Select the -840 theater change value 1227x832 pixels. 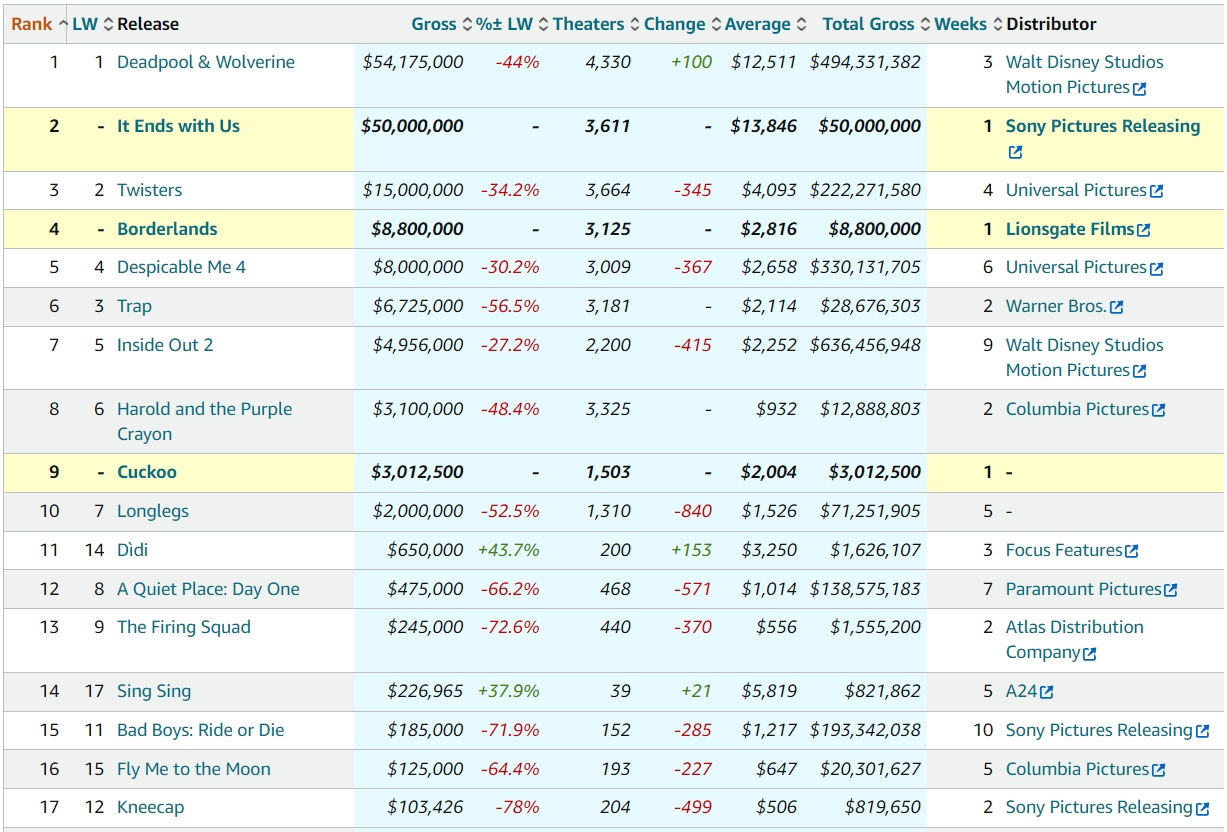click(693, 511)
